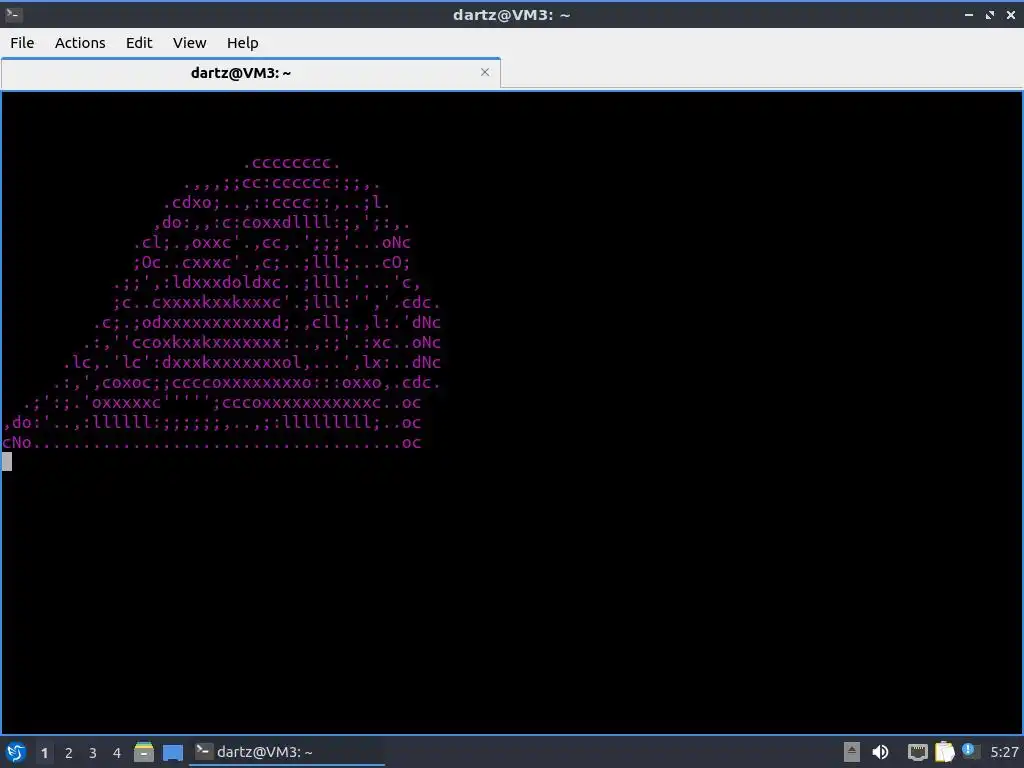Click the terminal icon in title bar
1024x768 pixels.
tap(14, 14)
